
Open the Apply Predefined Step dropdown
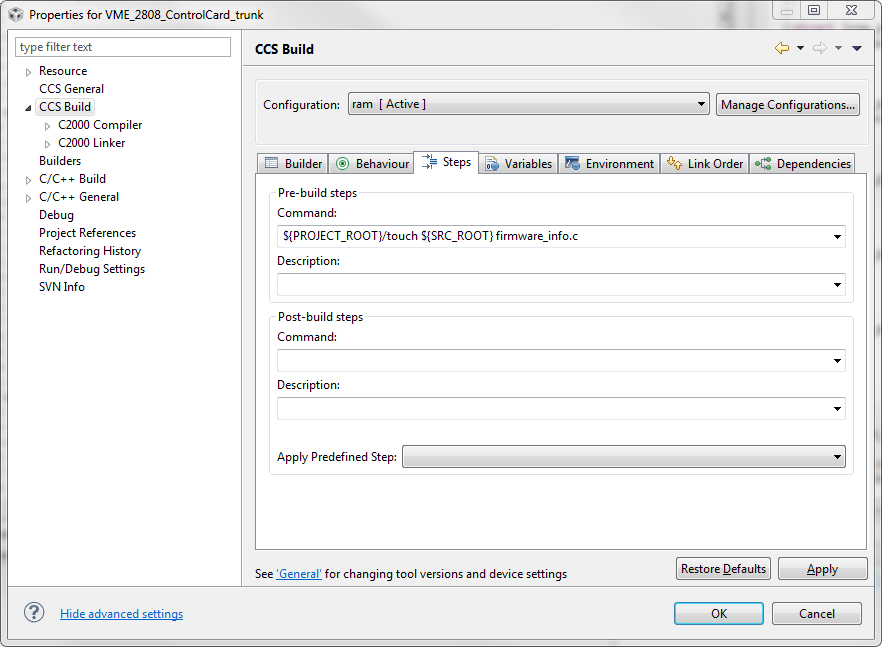(624, 456)
